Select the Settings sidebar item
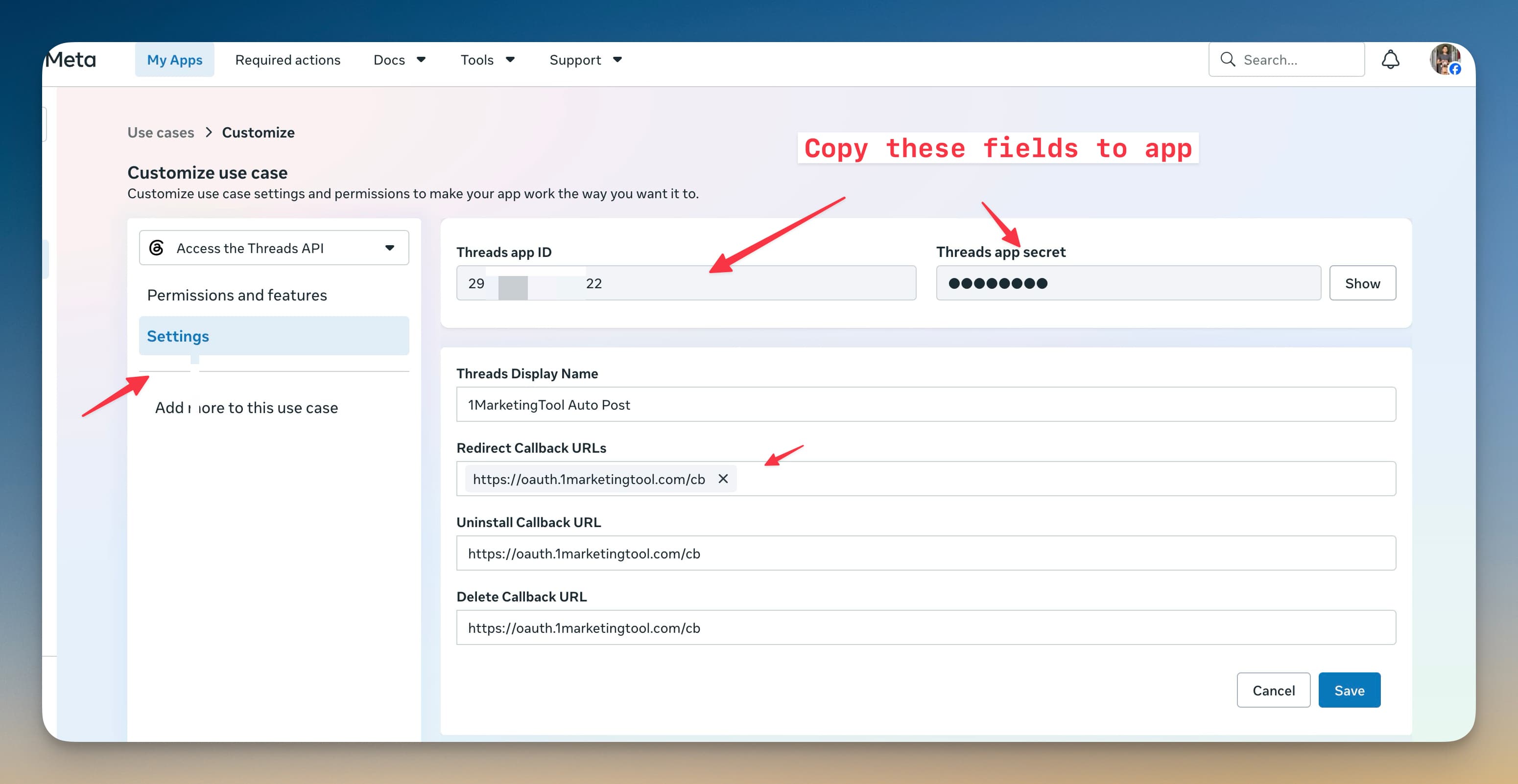This screenshot has width=1518, height=784. [274, 336]
